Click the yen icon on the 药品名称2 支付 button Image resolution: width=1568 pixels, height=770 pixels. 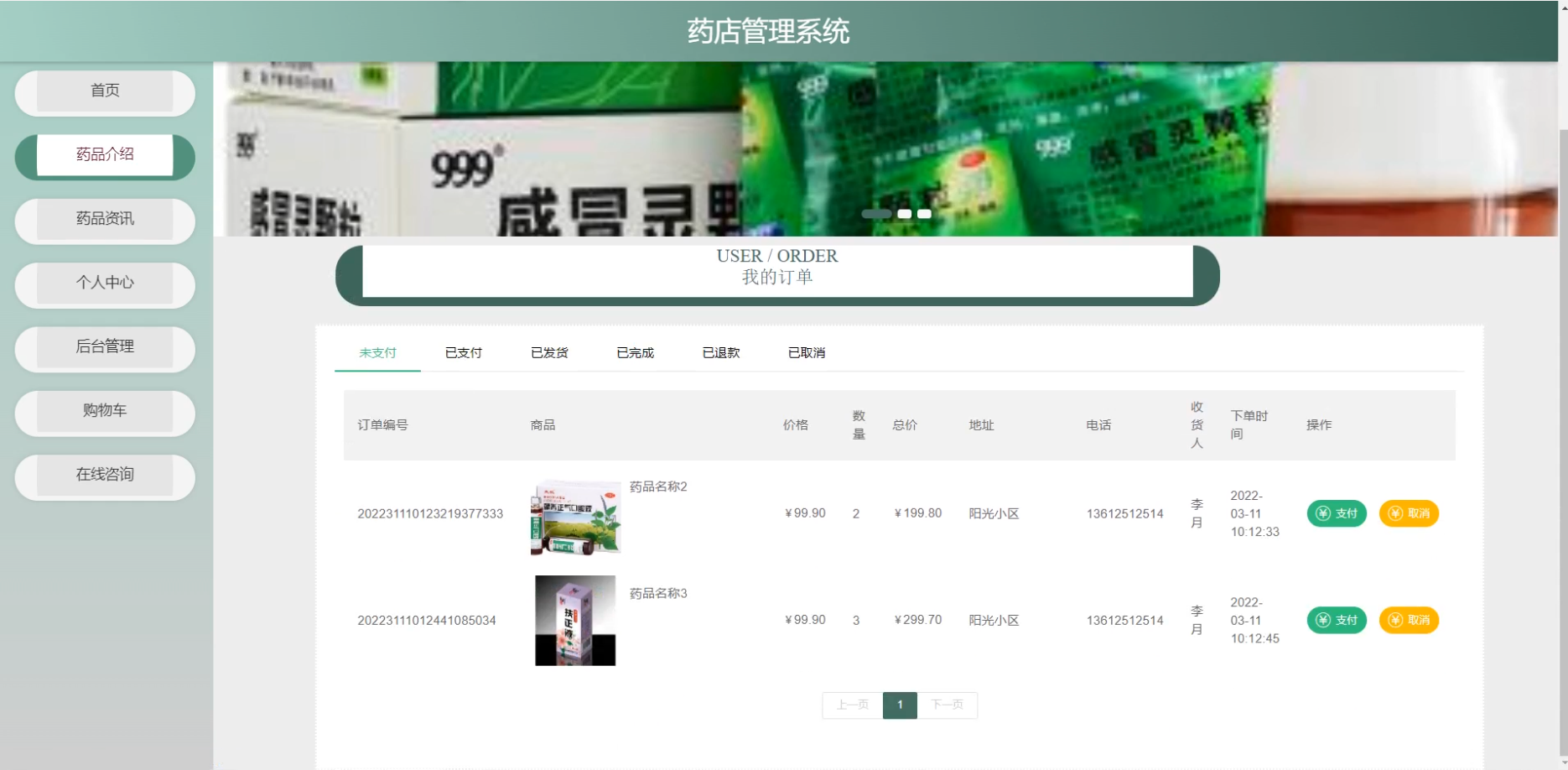(1323, 513)
